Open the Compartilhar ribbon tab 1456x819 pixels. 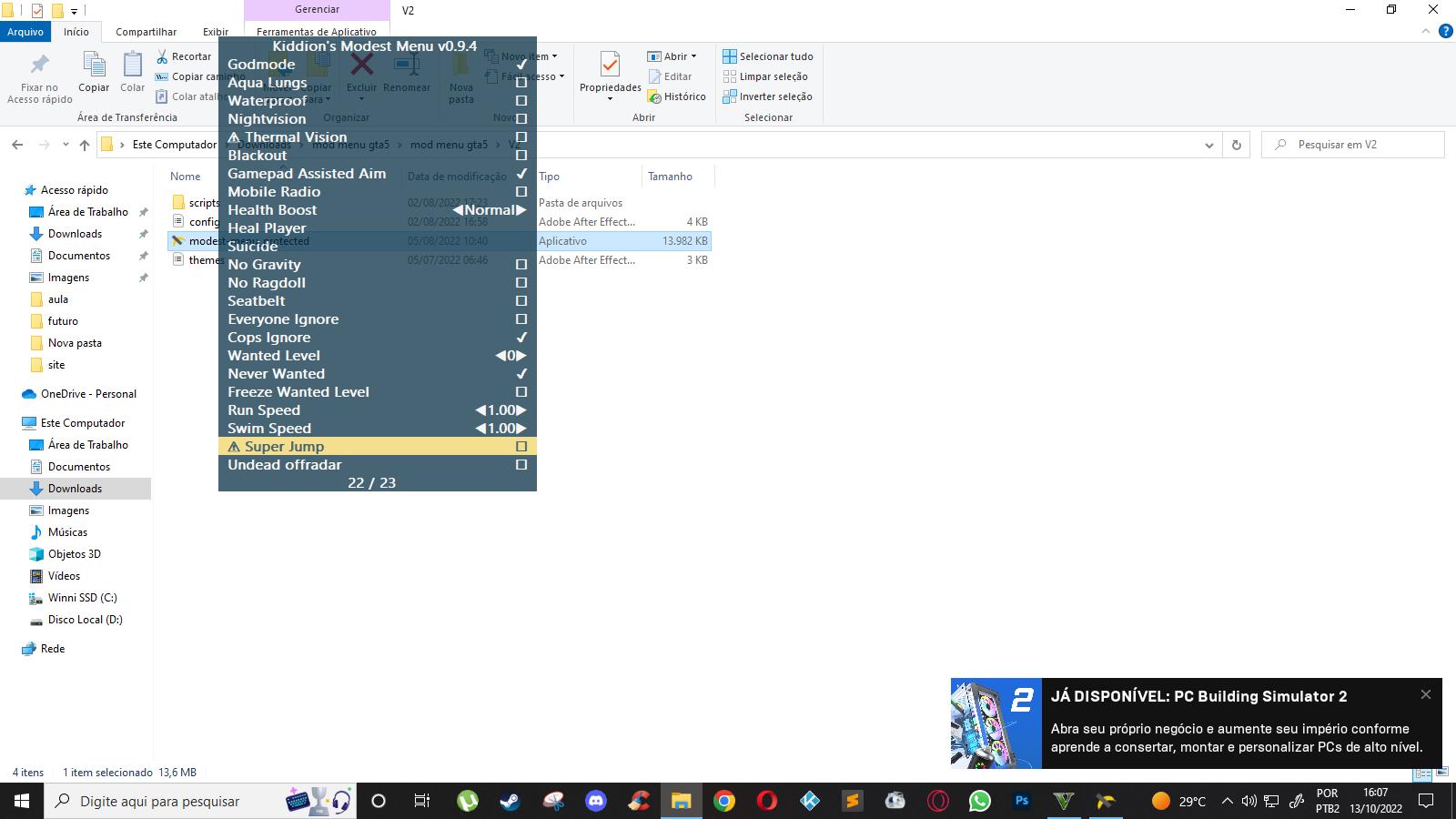(x=146, y=32)
